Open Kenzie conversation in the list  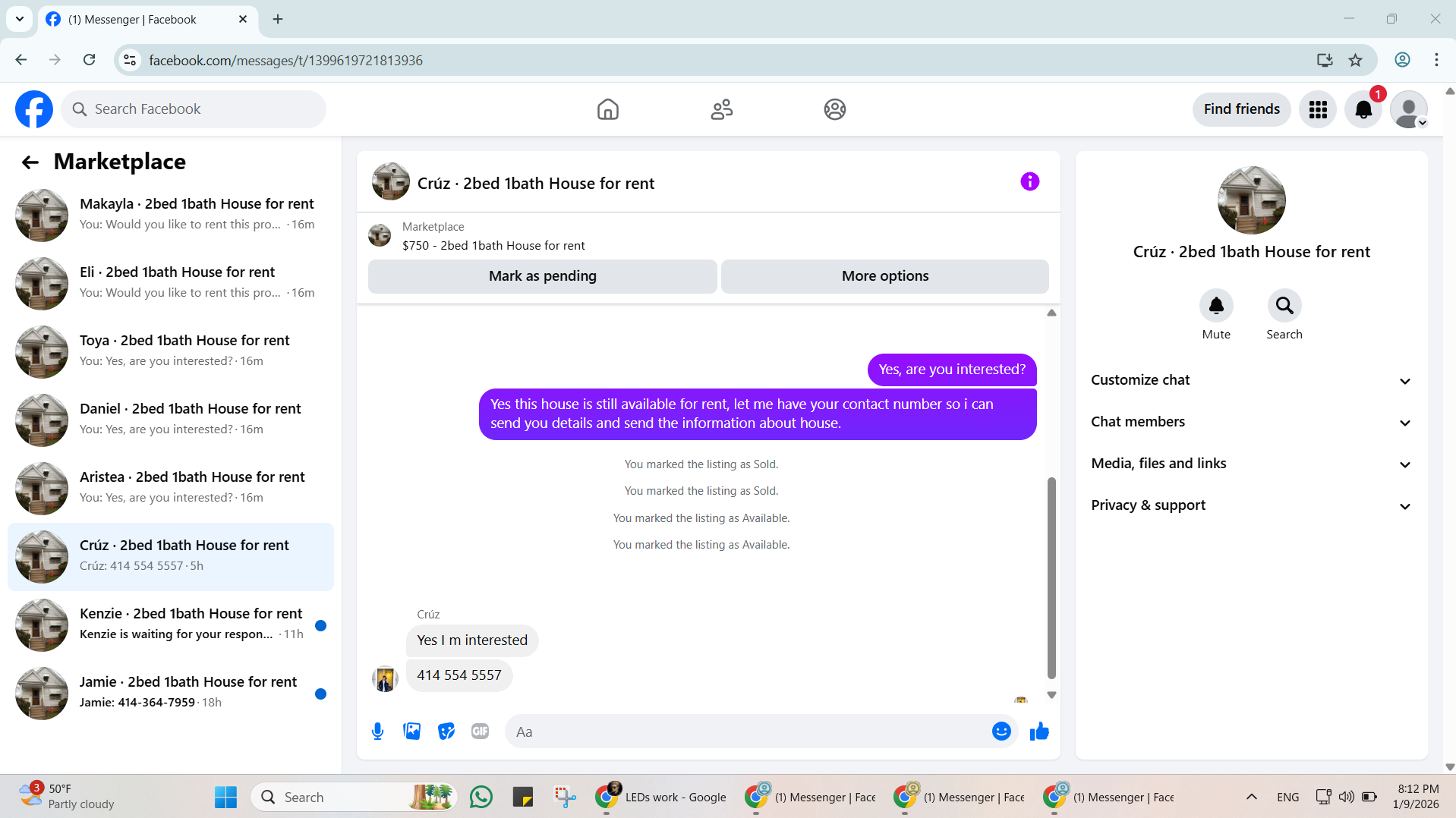click(x=171, y=625)
